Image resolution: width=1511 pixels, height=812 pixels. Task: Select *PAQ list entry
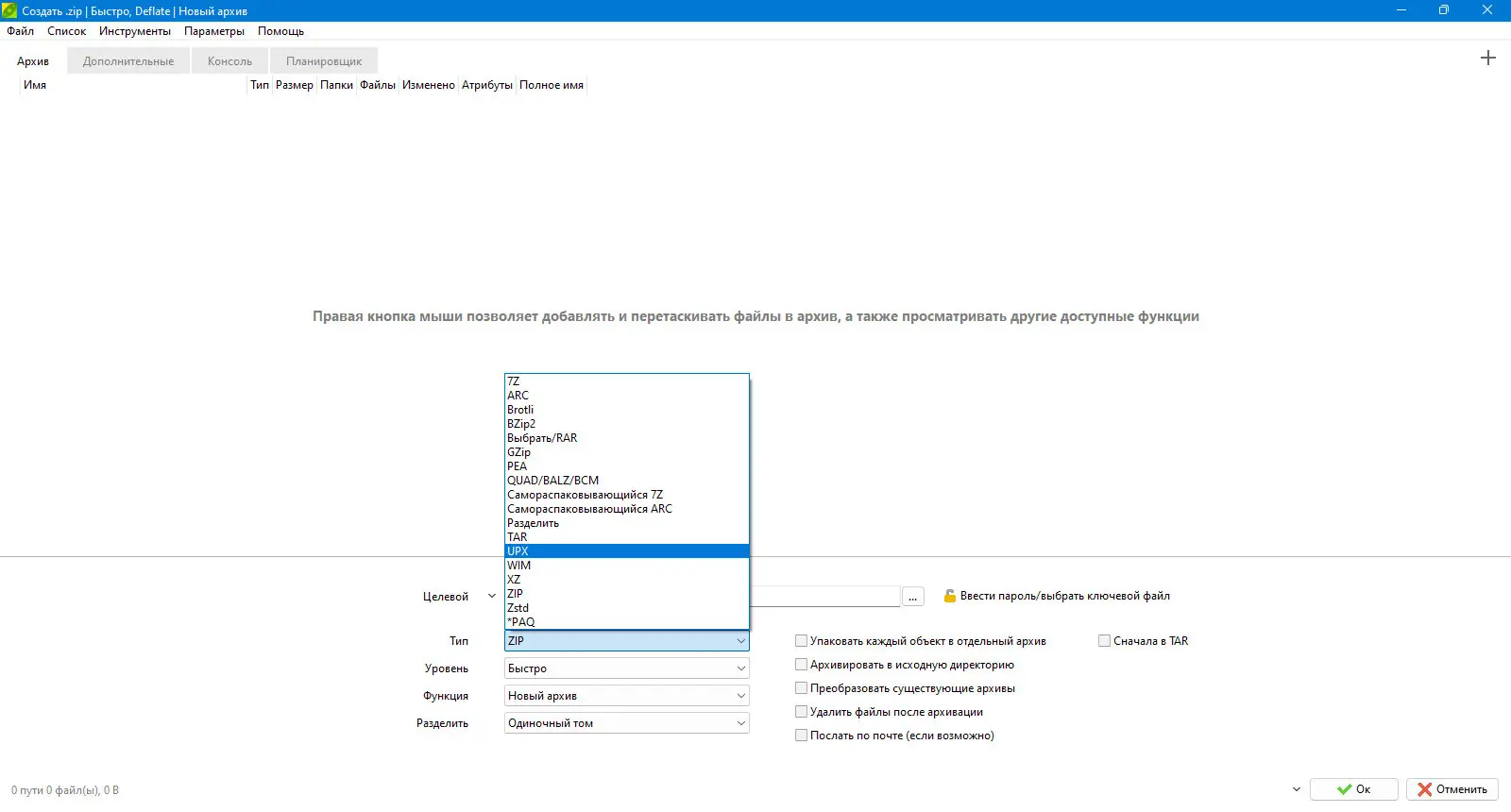(627, 622)
